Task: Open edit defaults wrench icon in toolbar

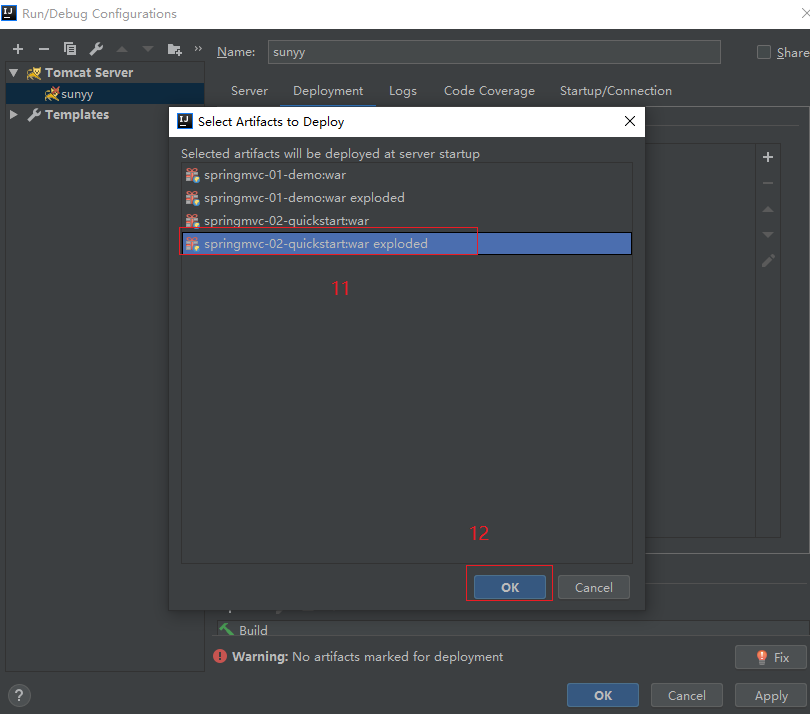Action: pos(96,49)
